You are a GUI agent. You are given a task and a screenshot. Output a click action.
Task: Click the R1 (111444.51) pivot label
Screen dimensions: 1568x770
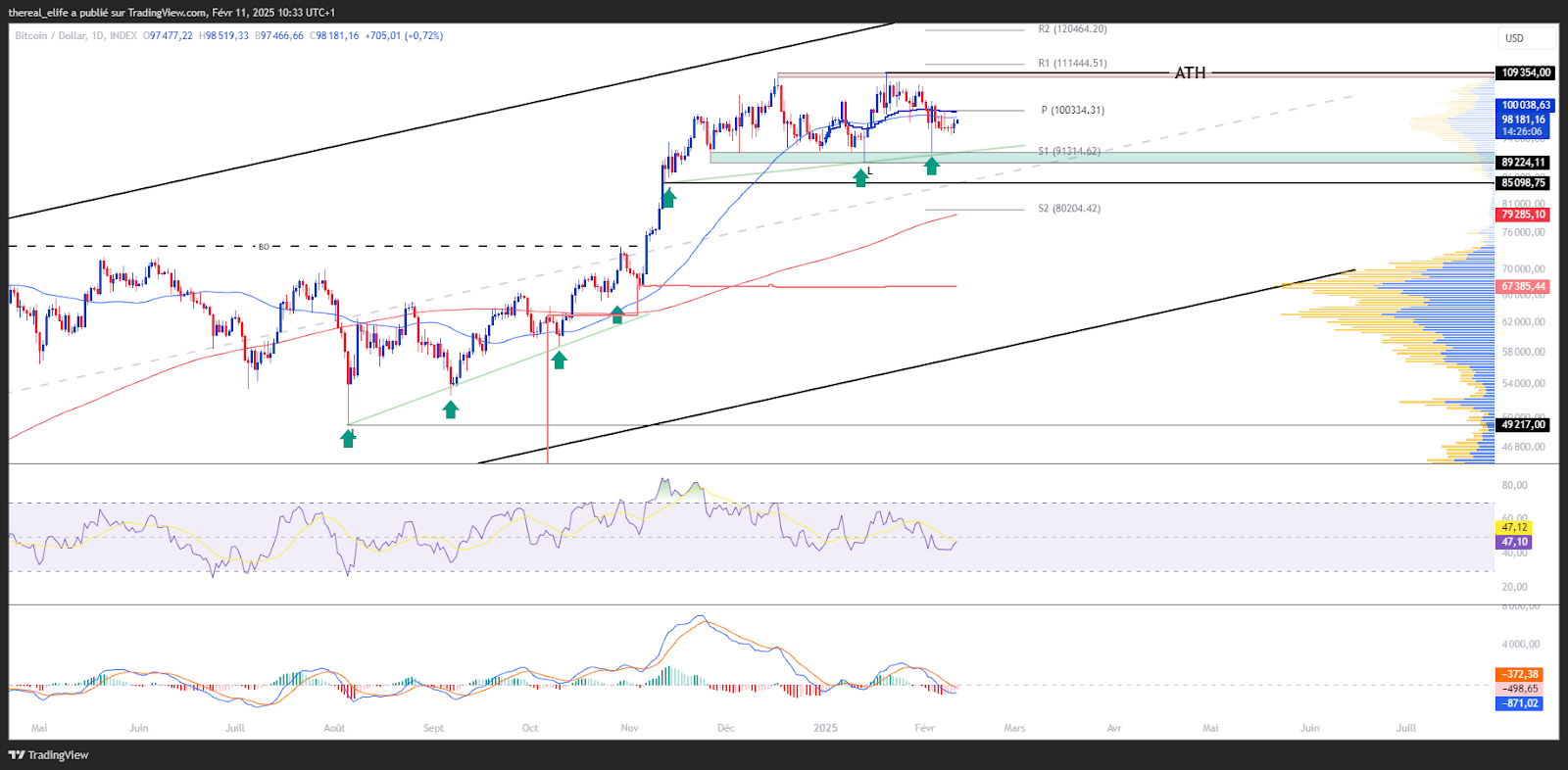(x=1072, y=63)
